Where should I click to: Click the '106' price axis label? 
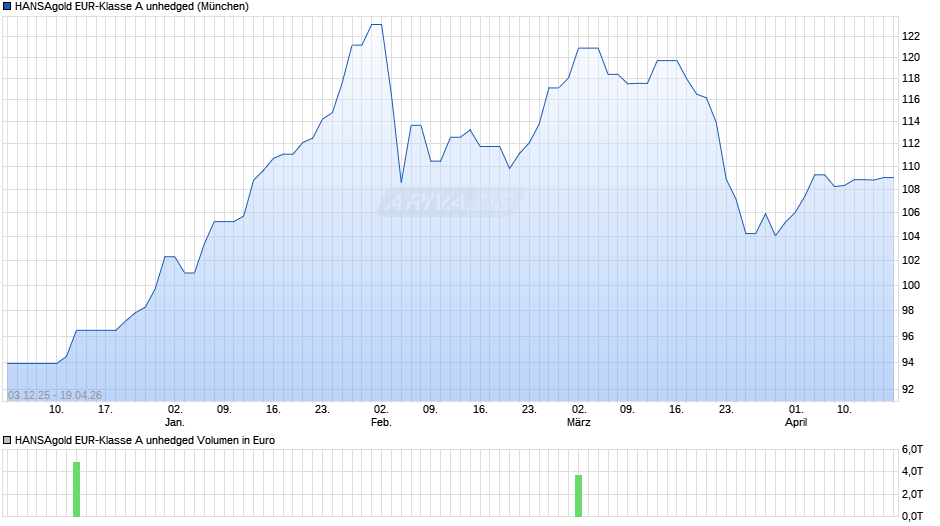911,212
